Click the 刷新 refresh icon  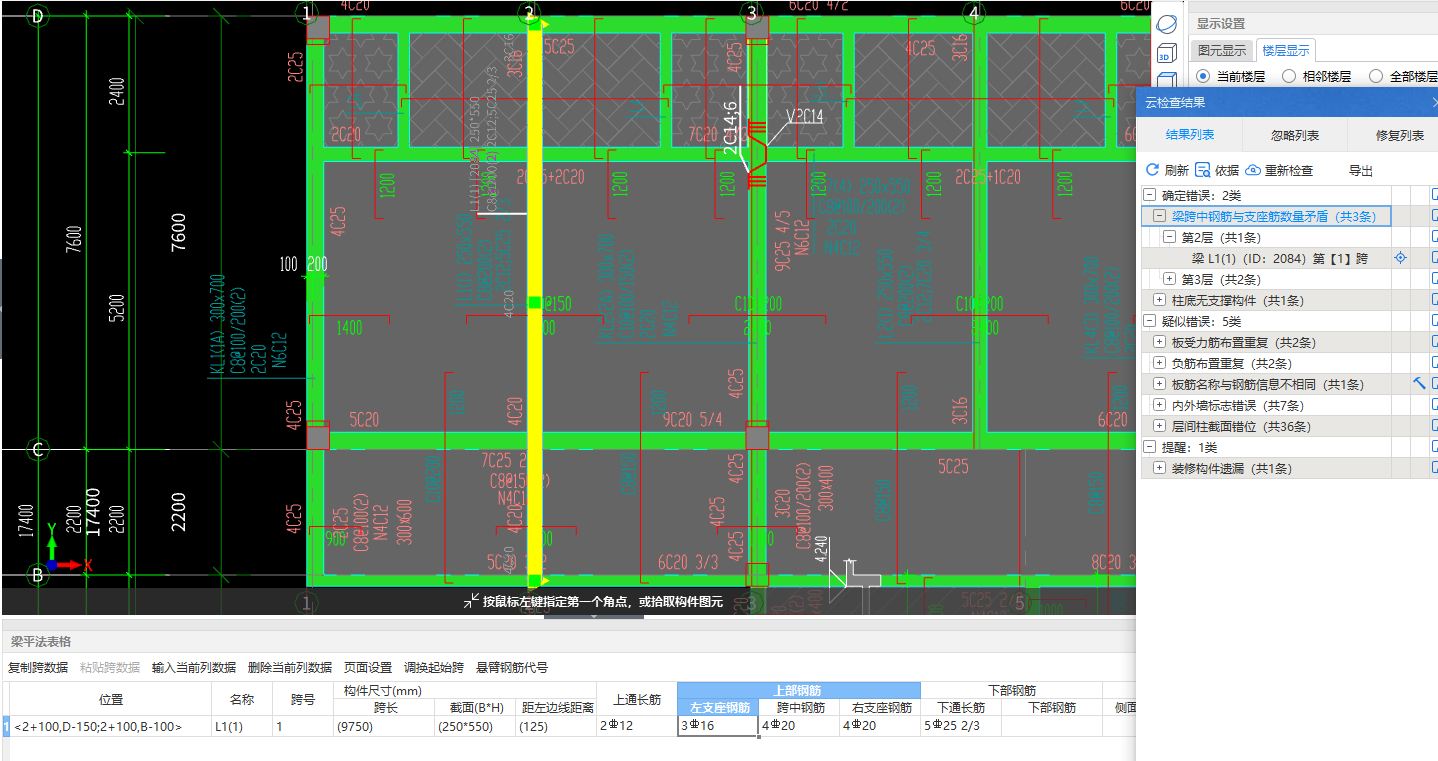click(x=1152, y=170)
